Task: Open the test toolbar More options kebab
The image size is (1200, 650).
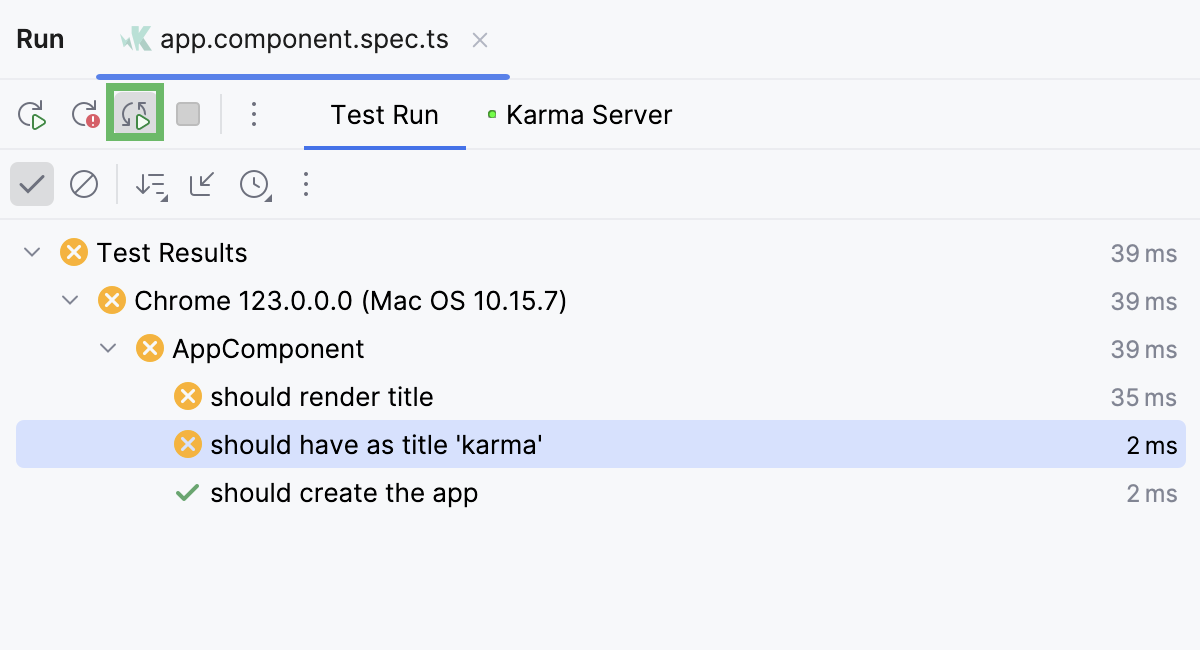Action: click(306, 185)
